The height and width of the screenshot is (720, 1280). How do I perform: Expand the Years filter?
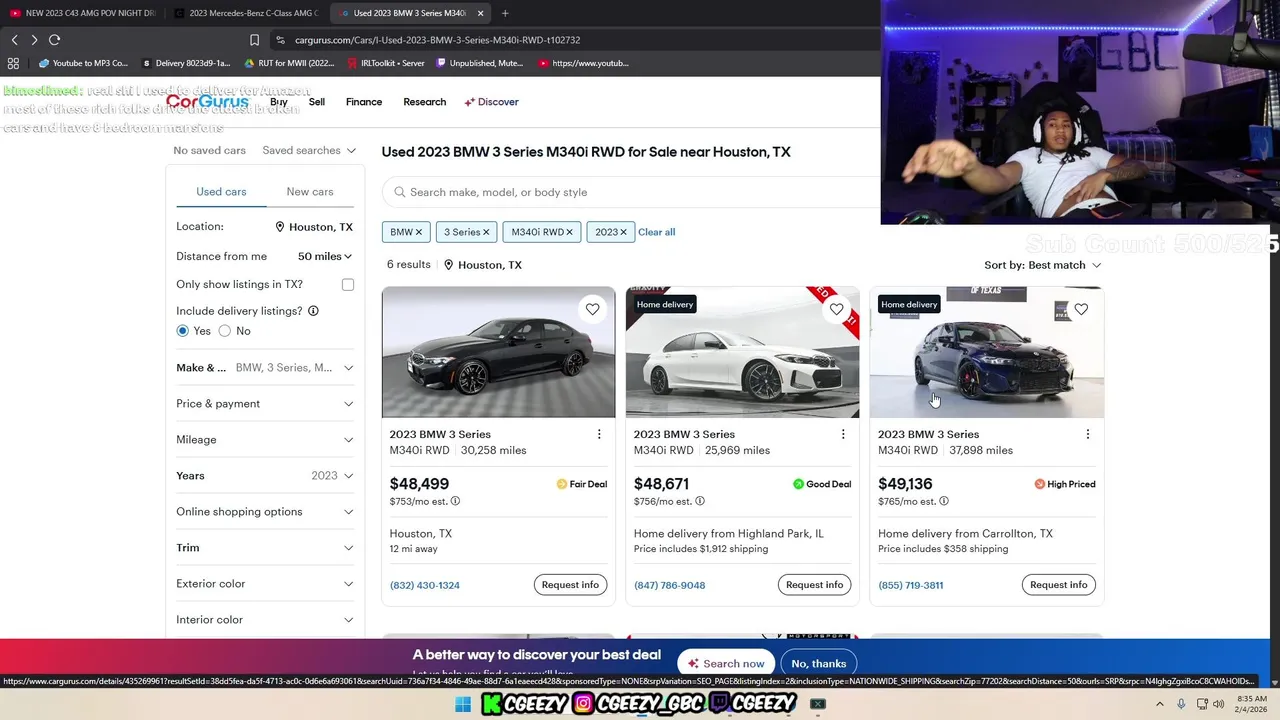pyautogui.click(x=265, y=476)
